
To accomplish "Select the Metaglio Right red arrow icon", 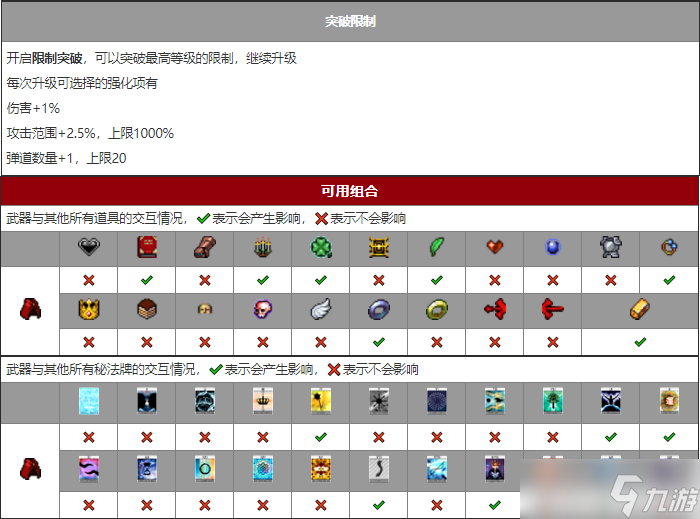I will click(x=553, y=309).
